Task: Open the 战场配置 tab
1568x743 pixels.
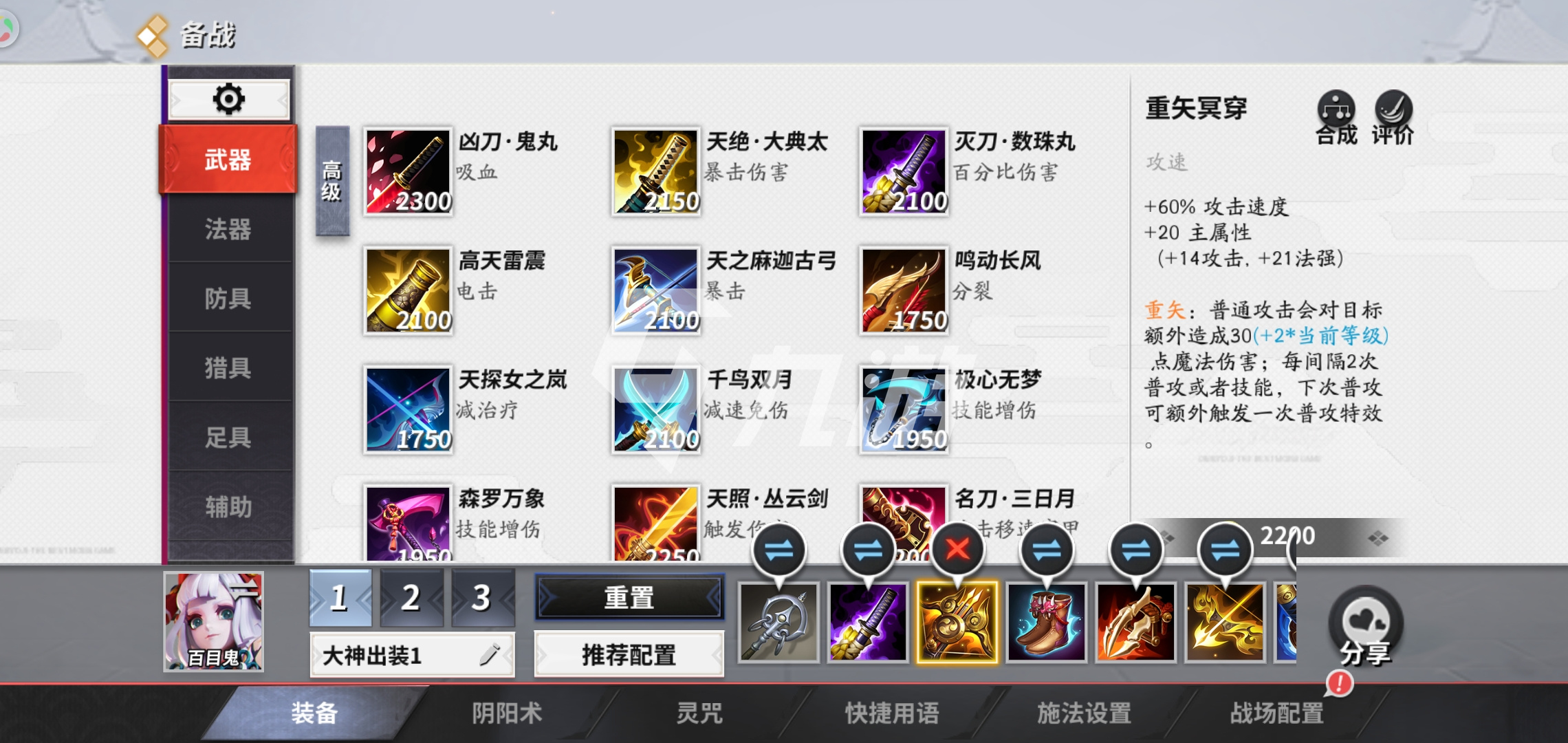Action: [x=1276, y=713]
